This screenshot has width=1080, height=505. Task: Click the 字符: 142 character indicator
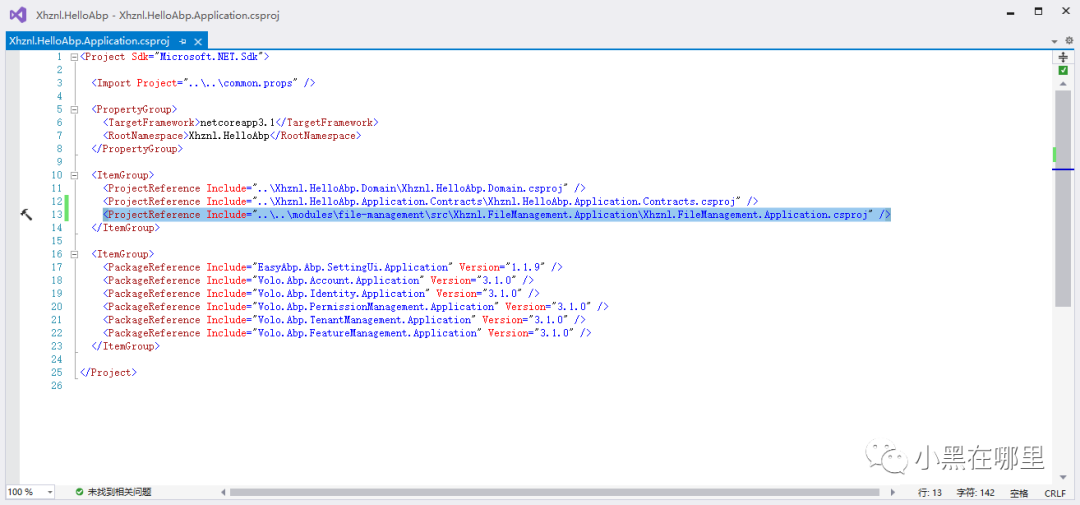(x=975, y=493)
